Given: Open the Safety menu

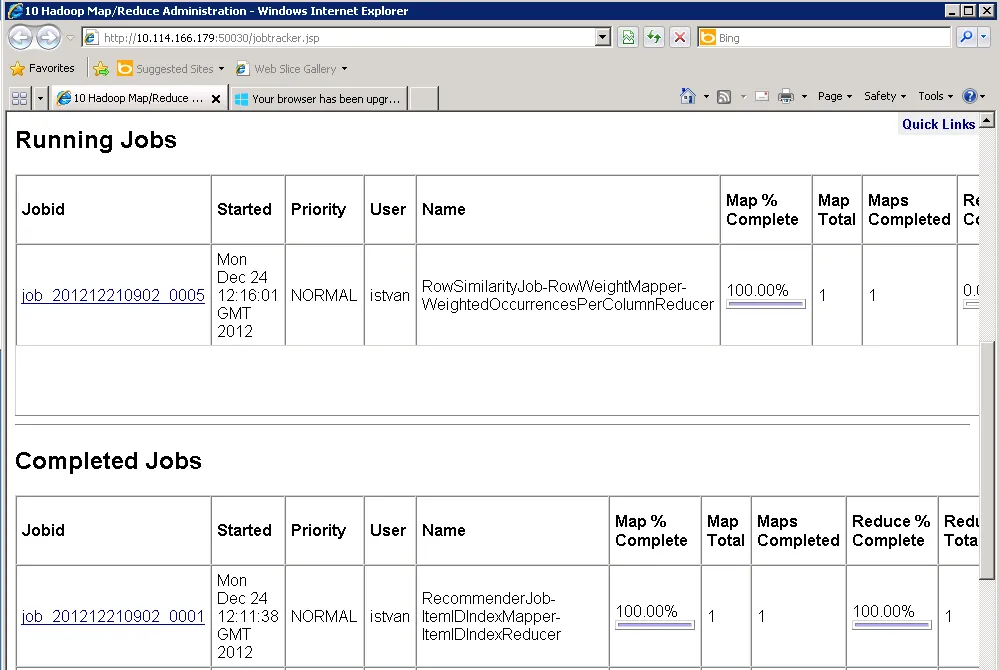Looking at the screenshot, I should [884, 96].
